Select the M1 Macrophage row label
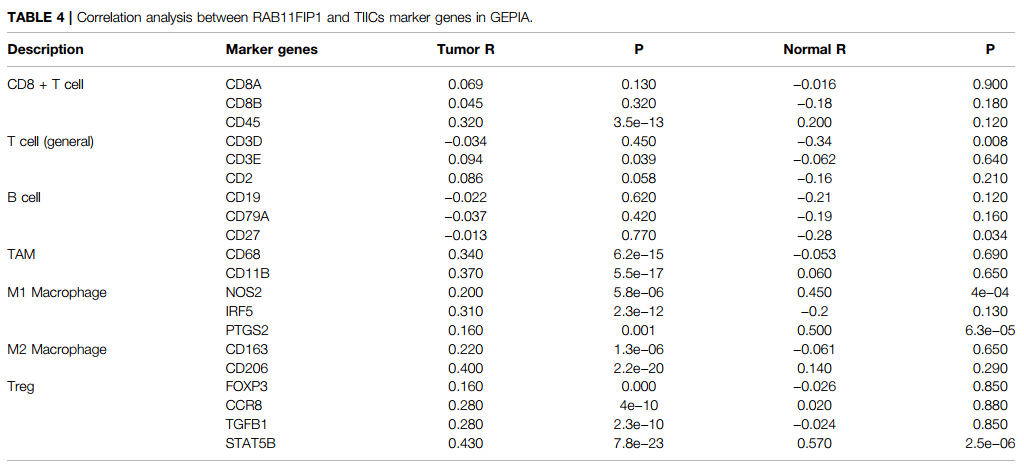This screenshot has height=469, width=1024. tap(57, 292)
